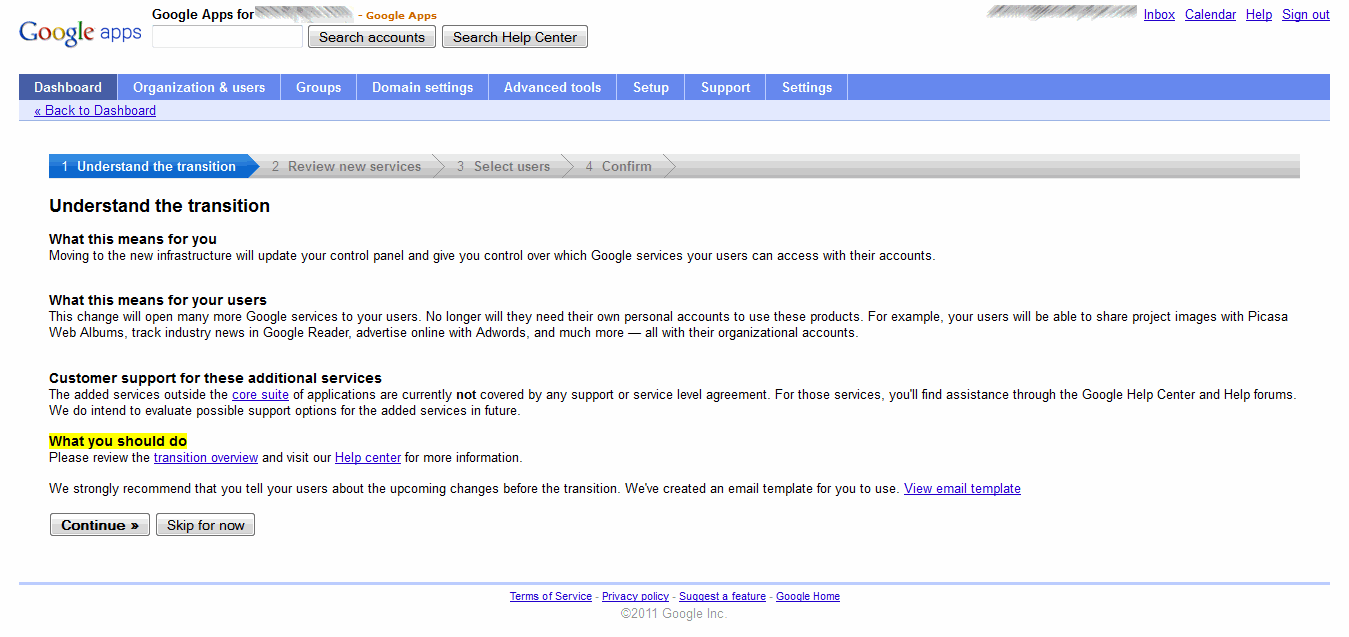Open the Help link in header
The height and width of the screenshot is (637, 1349).
coord(1259,15)
